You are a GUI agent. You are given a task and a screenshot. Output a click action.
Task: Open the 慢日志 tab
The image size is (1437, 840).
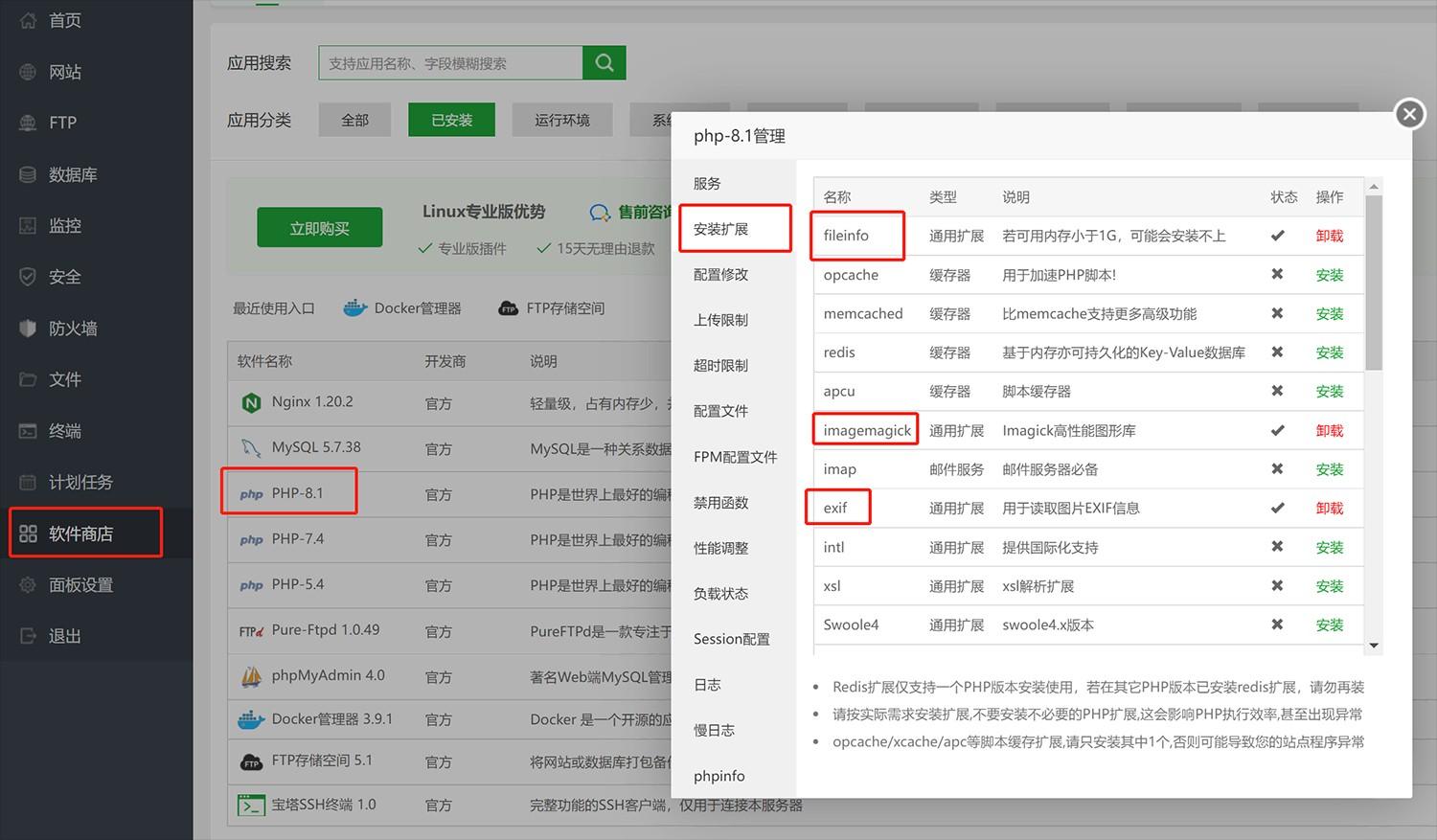click(715, 730)
